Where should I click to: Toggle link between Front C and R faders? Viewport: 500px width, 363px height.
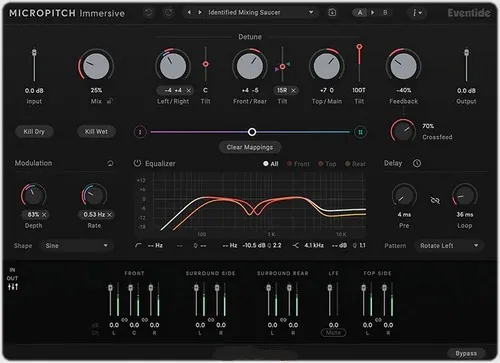145,320
